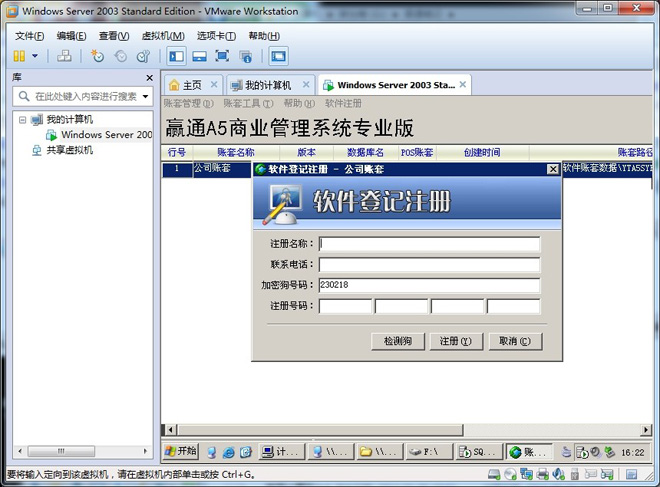This screenshot has height=487, width=660.
Task: Click the library search input field
Action: click(80, 97)
